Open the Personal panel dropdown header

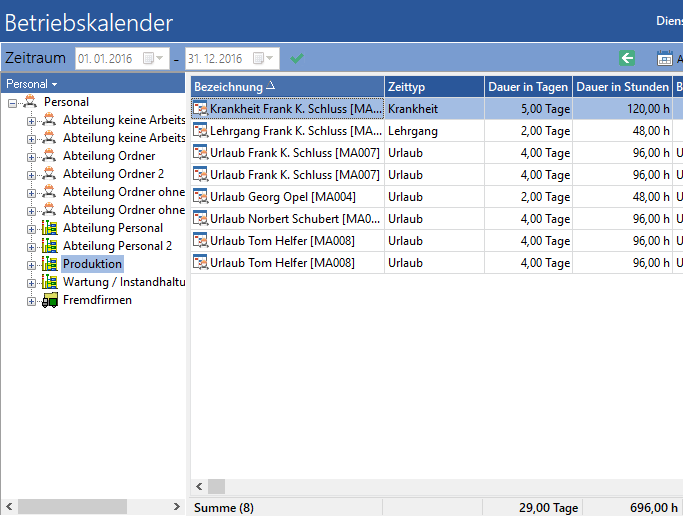pos(31,84)
